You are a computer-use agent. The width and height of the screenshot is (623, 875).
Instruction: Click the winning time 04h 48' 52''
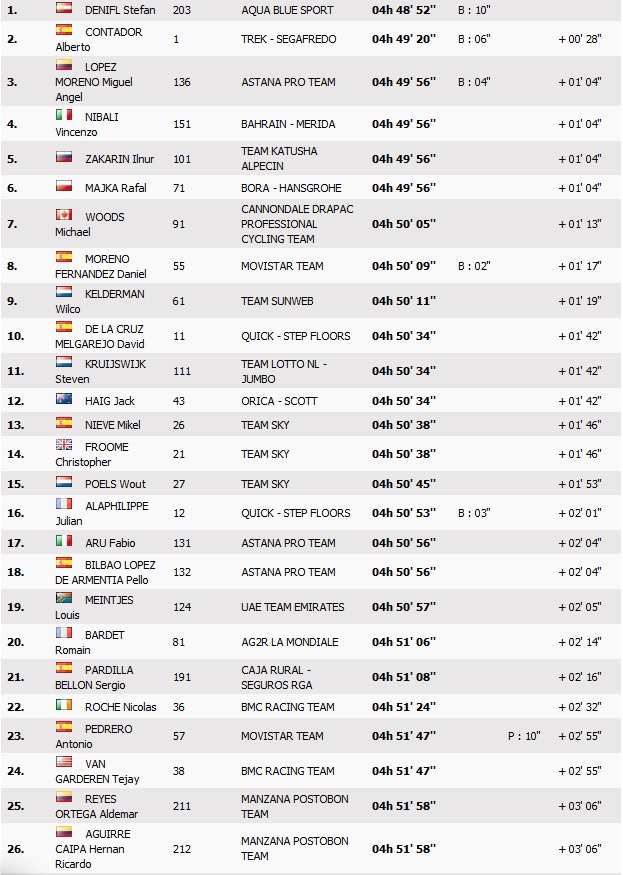tap(404, 10)
